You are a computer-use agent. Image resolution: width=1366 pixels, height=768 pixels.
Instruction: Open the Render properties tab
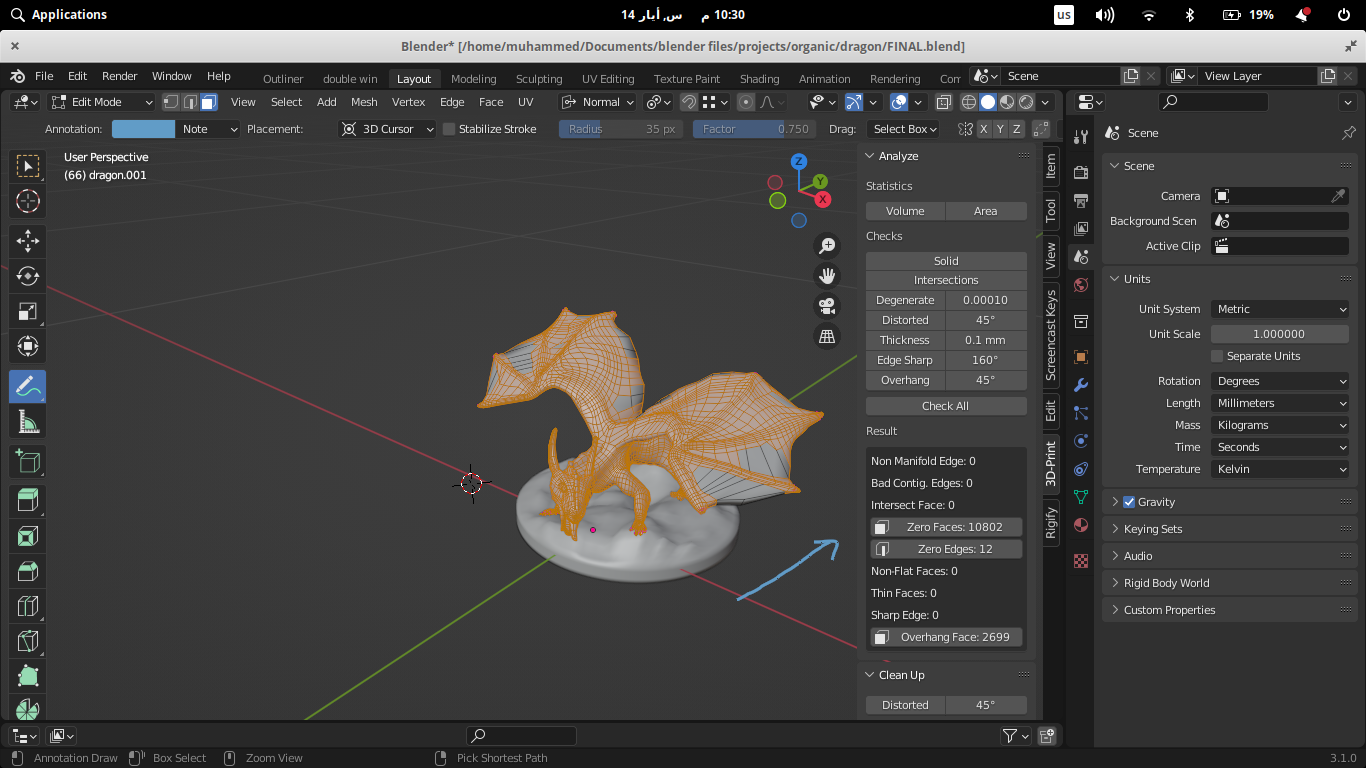pyautogui.click(x=1080, y=172)
